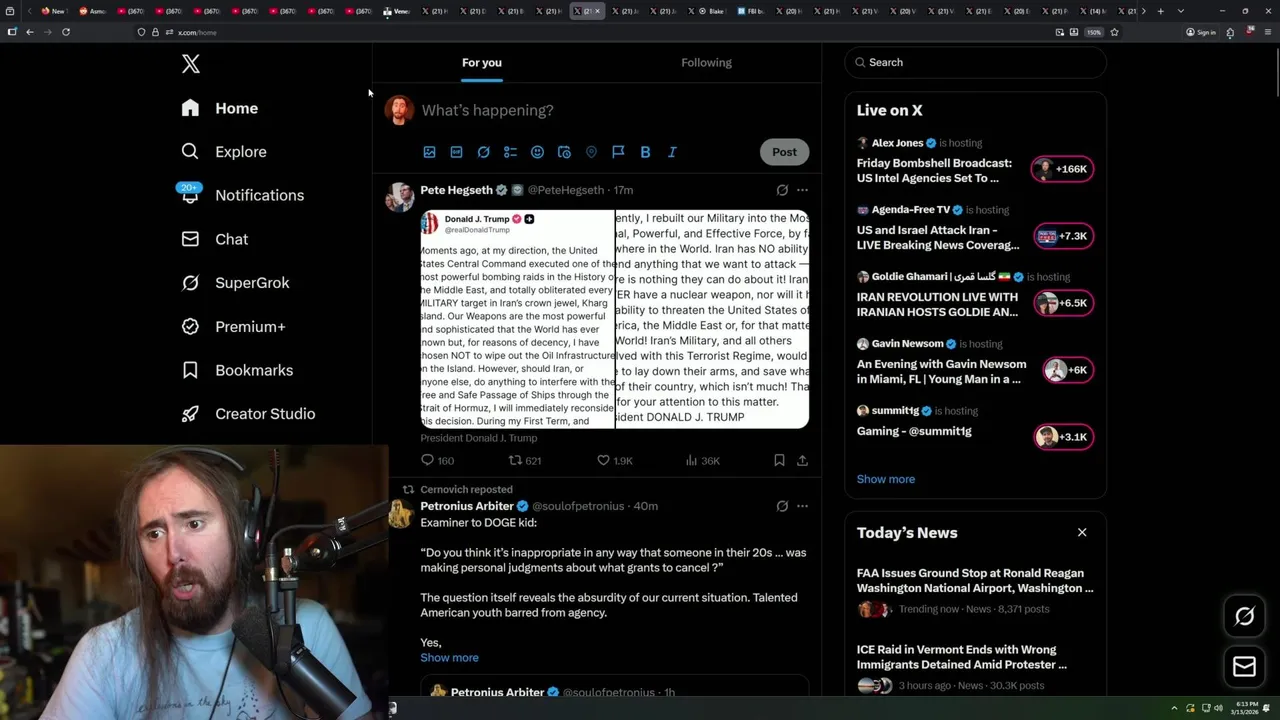Click the X Search box
Screen dimensions: 1280x720
coord(975,62)
